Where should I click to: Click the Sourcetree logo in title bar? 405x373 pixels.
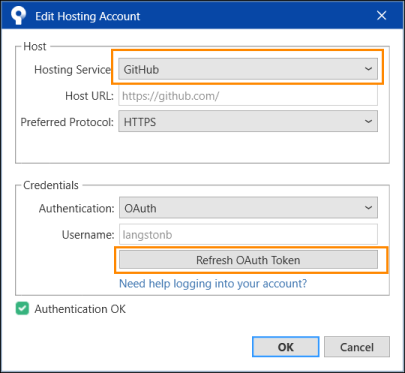click(x=18, y=15)
